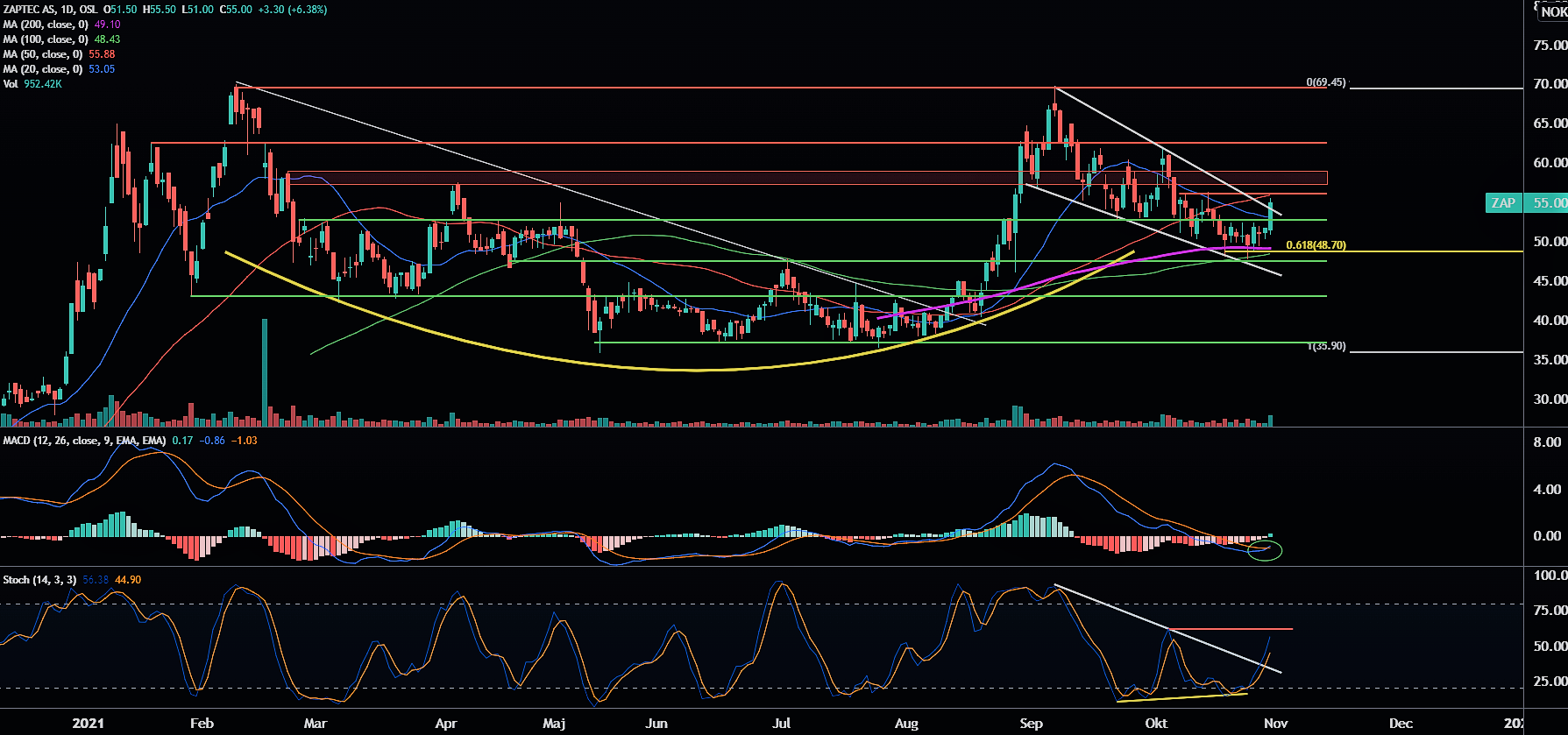This screenshot has width=1568, height=735.
Task: Click the 1(35.90) Fibonacci level label
Action: (x=1326, y=346)
